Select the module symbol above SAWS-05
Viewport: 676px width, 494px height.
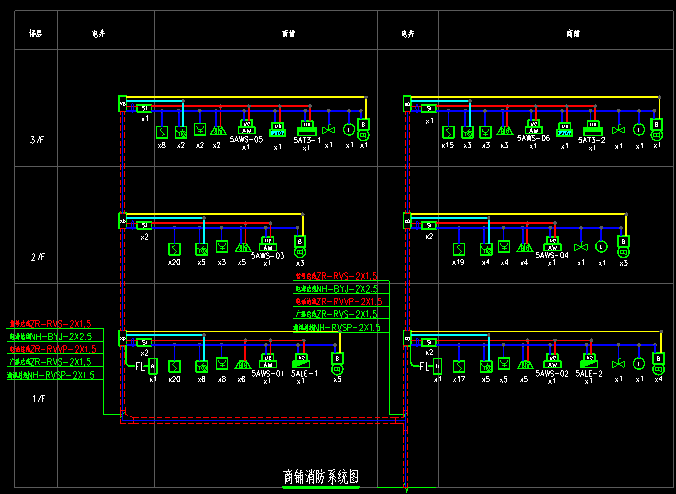[x=247, y=127]
